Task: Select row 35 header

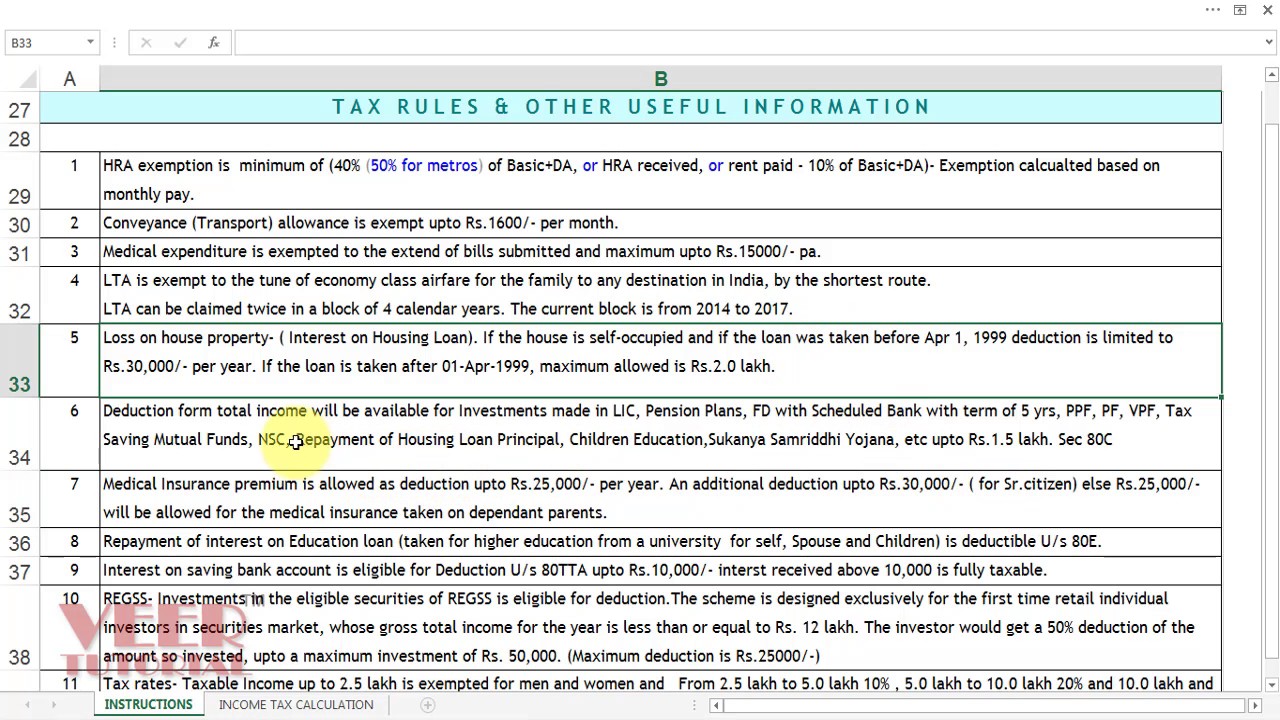Action: pyautogui.click(x=19, y=499)
